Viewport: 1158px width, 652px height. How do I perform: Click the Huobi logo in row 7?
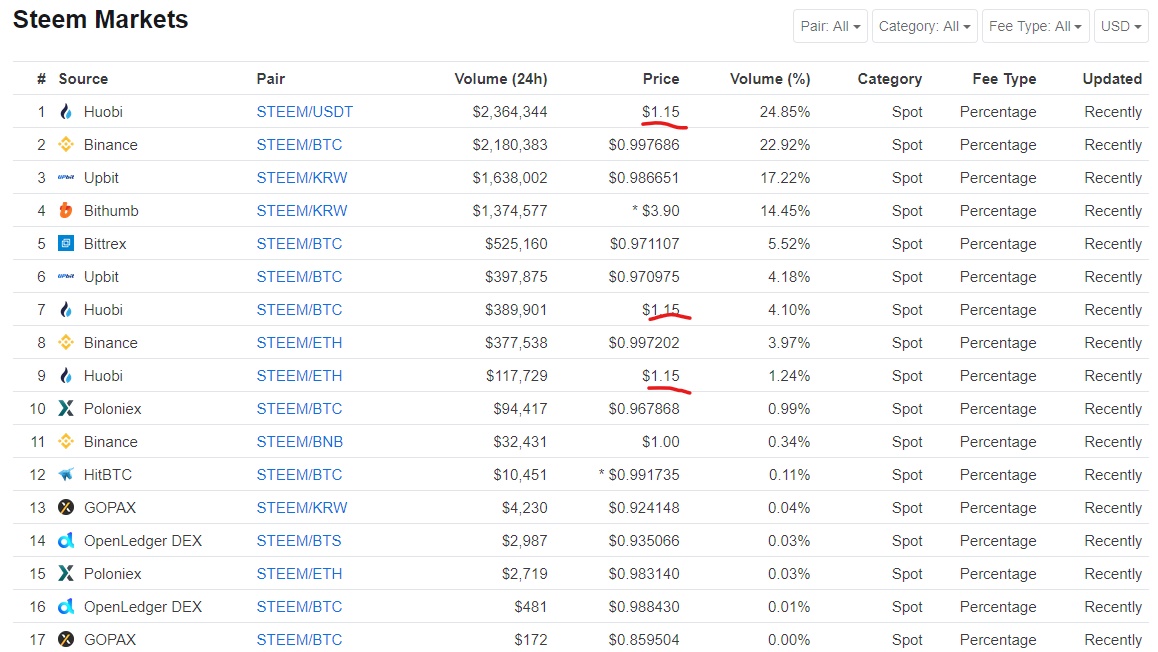click(x=66, y=309)
